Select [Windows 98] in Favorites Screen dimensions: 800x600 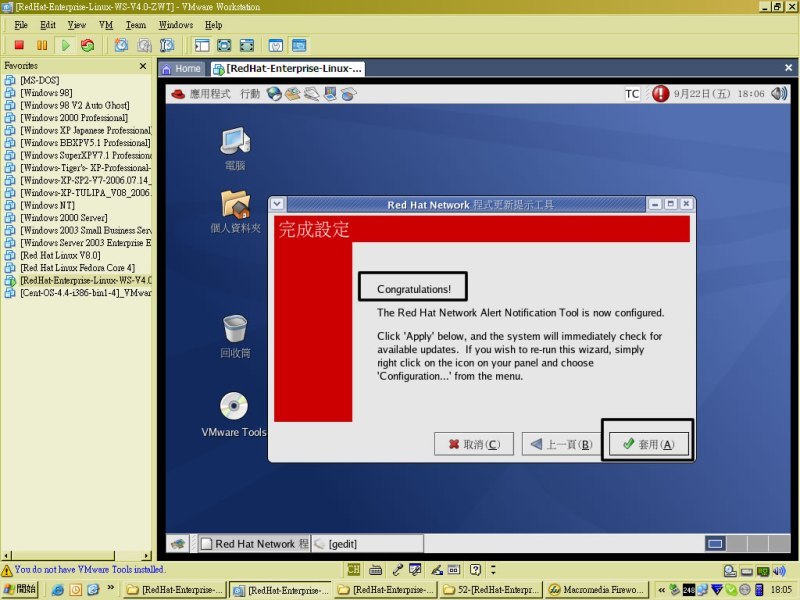(x=46, y=93)
